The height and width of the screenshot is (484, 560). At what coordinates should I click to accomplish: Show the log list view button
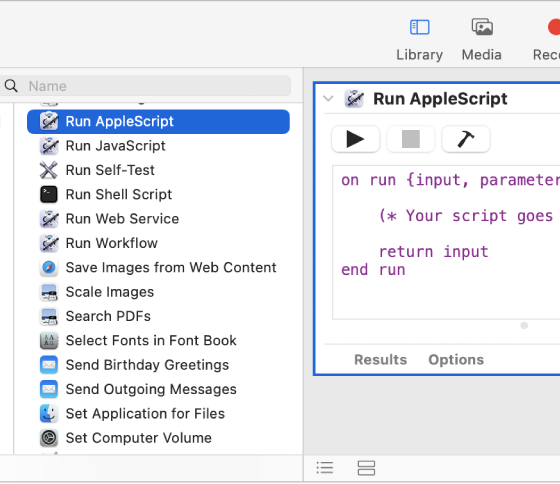(325, 468)
